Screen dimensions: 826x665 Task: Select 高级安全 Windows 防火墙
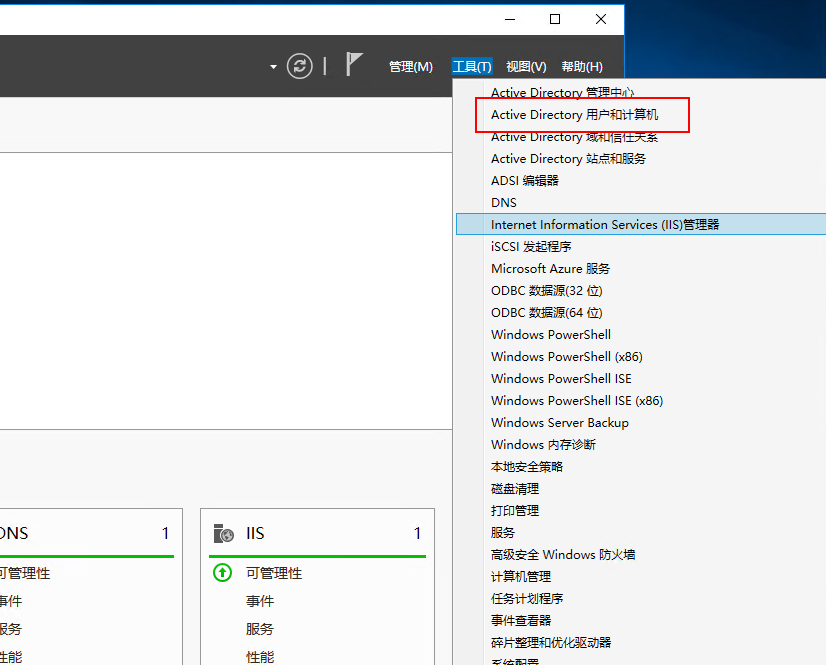click(x=562, y=555)
